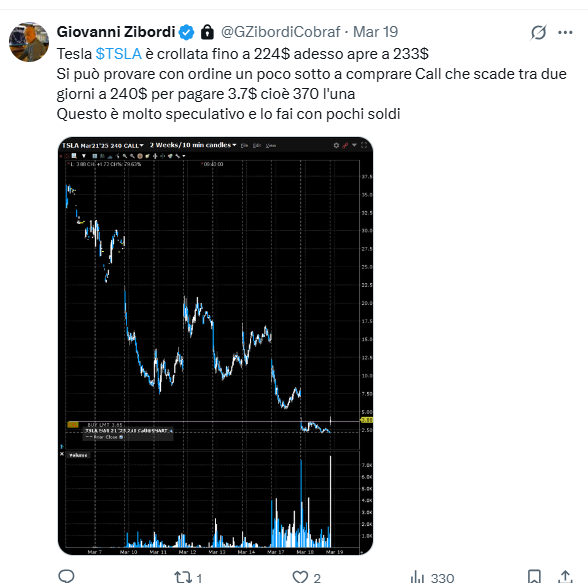
Task: Expand the TSLA Mar21'25 240 CALL selector
Action: 103,145
